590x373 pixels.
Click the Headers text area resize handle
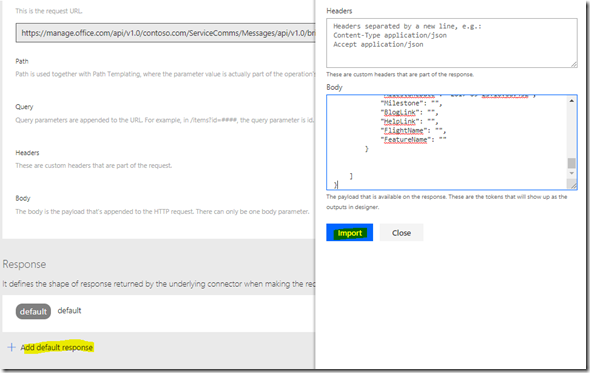(574, 64)
